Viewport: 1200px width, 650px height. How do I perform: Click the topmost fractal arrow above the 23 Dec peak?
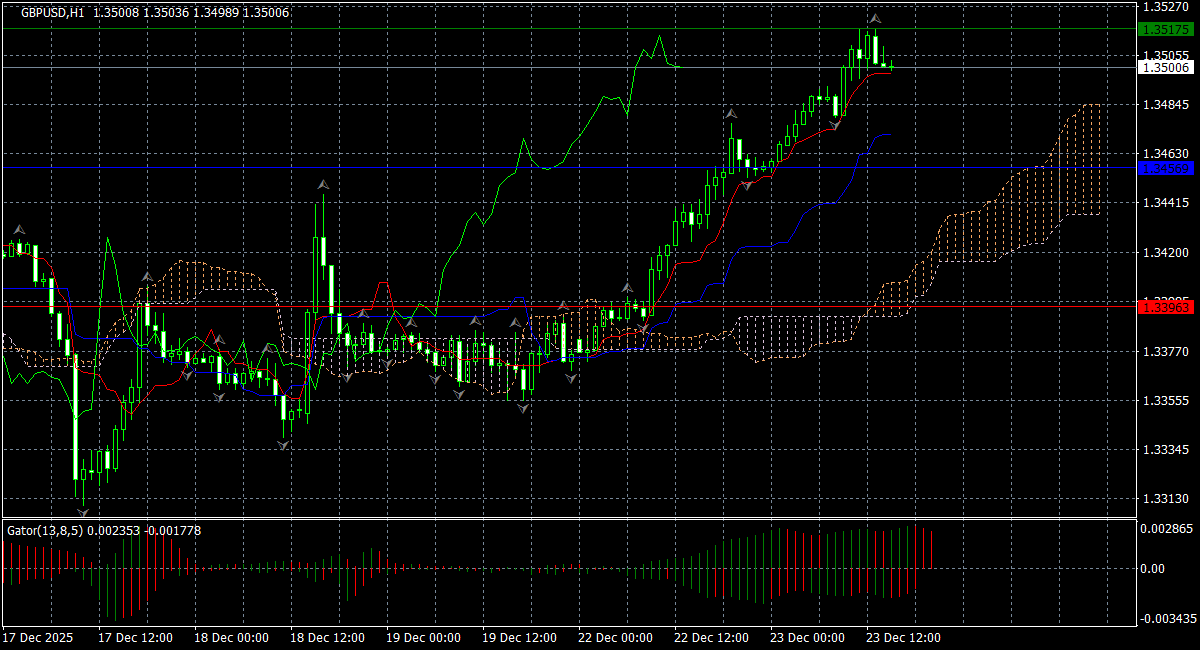(x=875, y=19)
